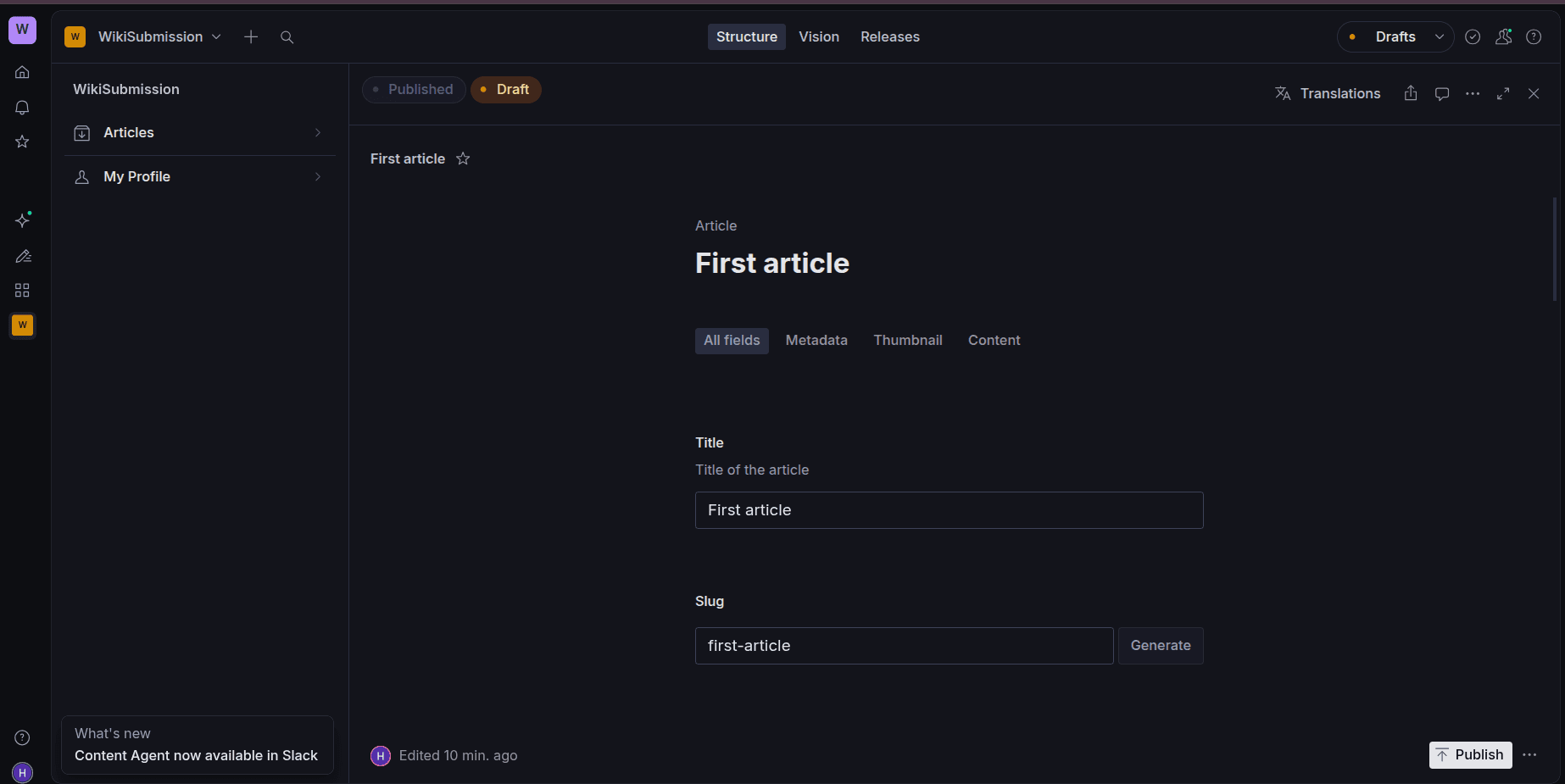
Task: Star the First article document
Action: [463, 158]
